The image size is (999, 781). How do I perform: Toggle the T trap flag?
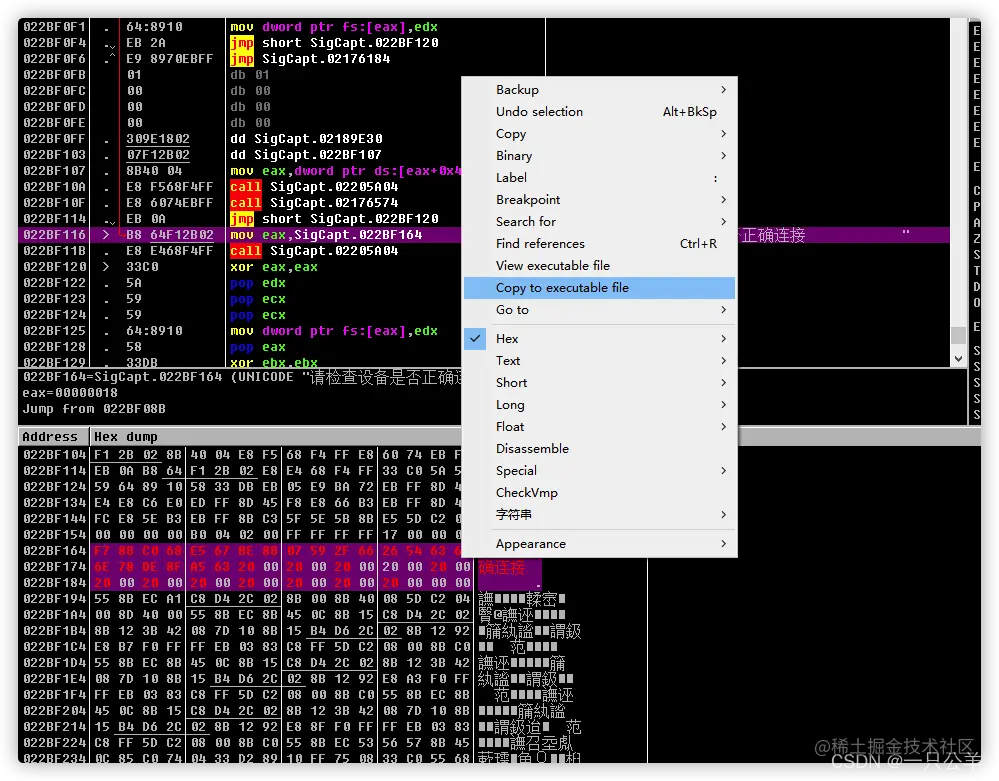pos(977,268)
